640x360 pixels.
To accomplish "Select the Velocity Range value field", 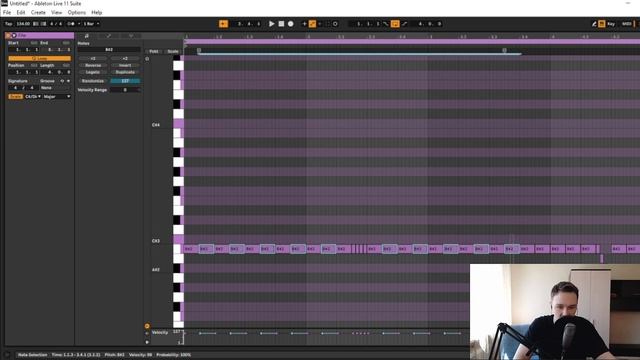I will pos(125,90).
